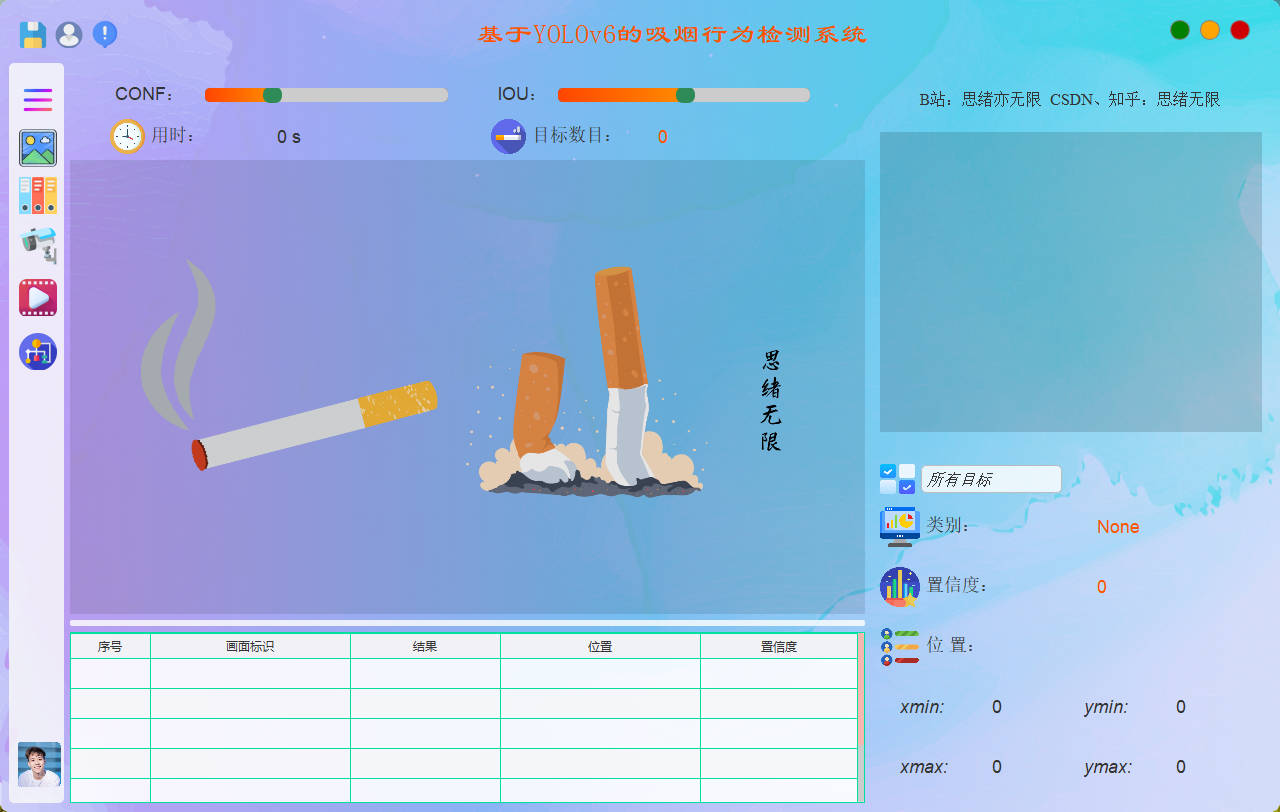Click the title 基于YOLOv6的吸烟行为检测系统
This screenshot has width=1280, height=812.
(672, 35)
